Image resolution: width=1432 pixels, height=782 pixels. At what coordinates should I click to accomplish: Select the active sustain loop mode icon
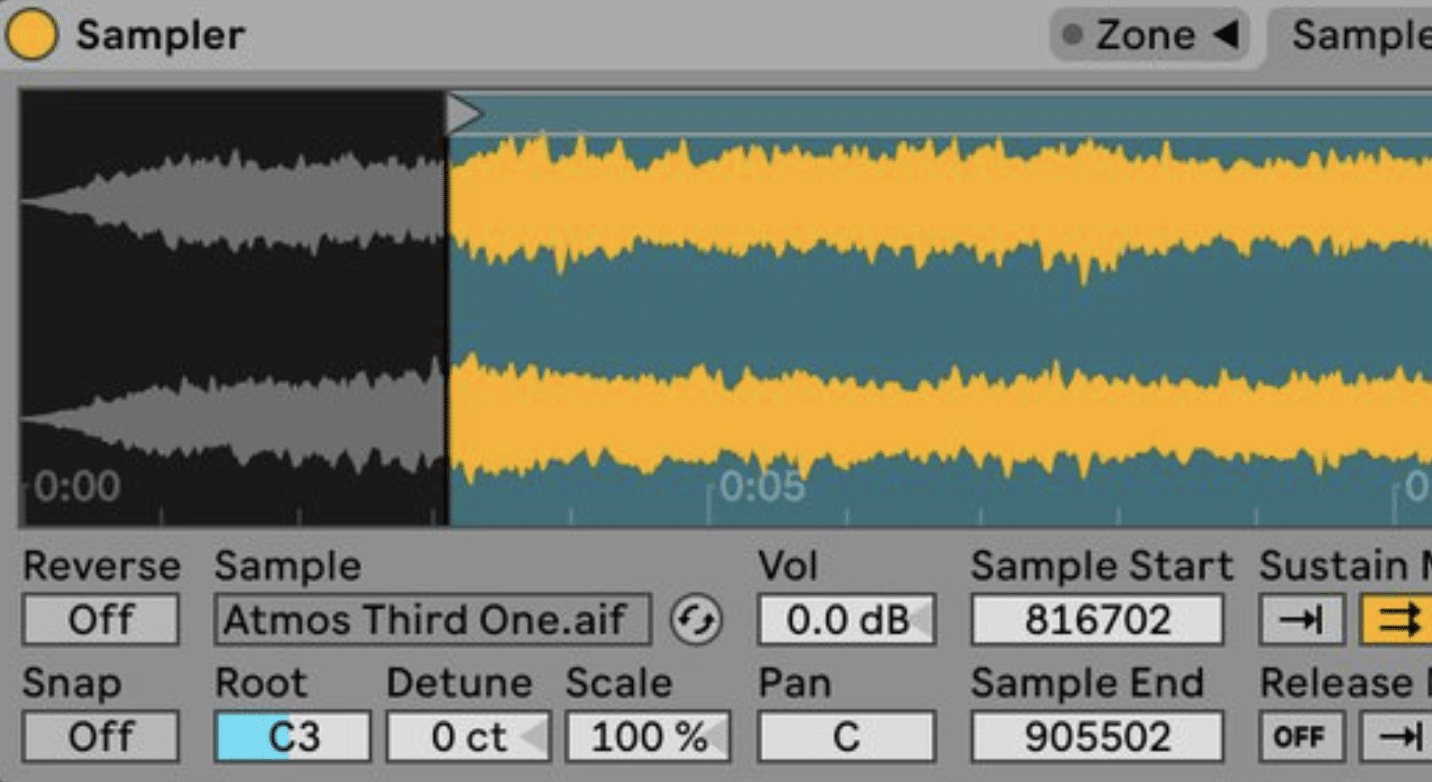click(1396, 620)
